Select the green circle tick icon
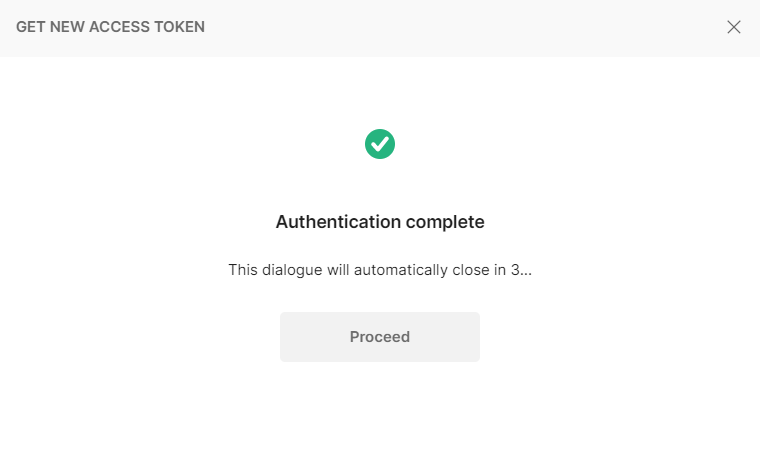The image size is (760, 472). (380, 144)
